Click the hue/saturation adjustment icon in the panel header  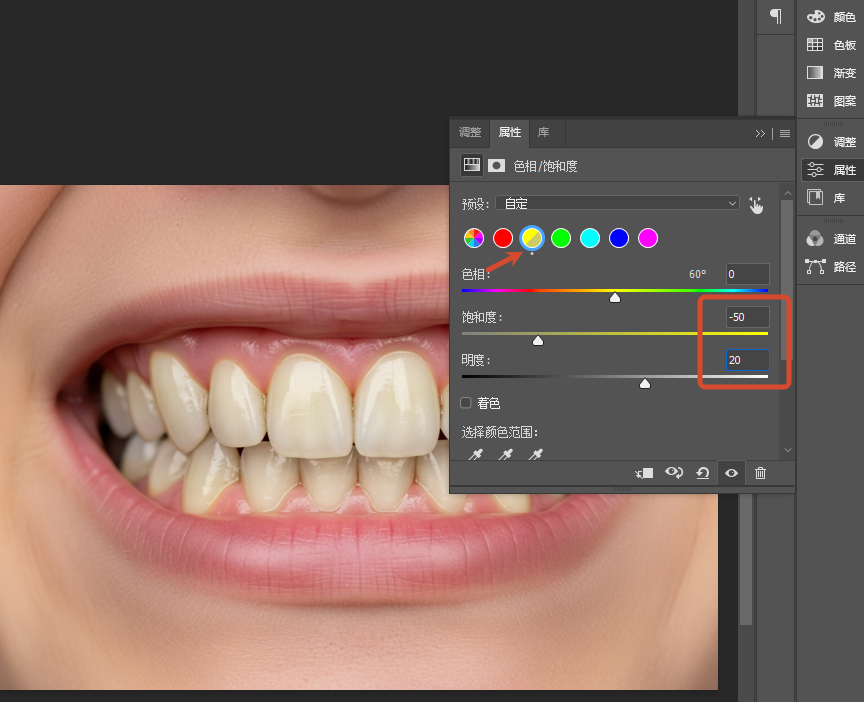tap(472, 165)
